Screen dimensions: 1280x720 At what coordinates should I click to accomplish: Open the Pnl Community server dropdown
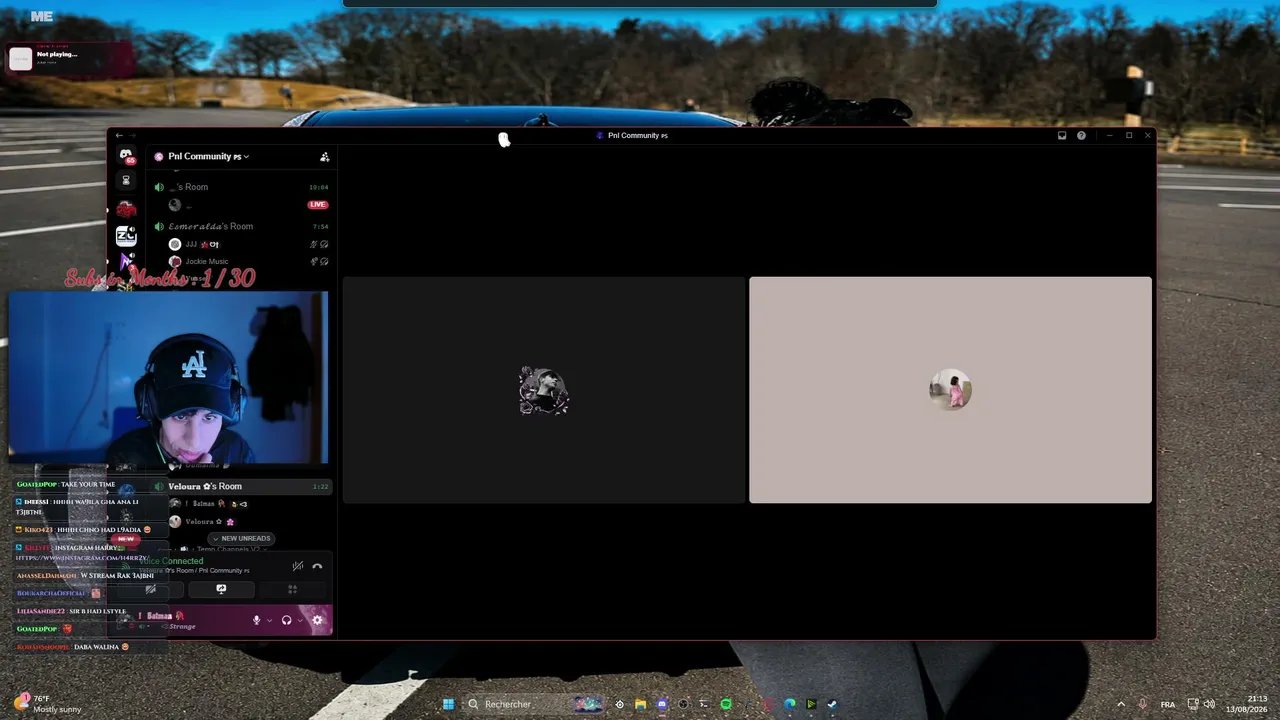[209, 156]
